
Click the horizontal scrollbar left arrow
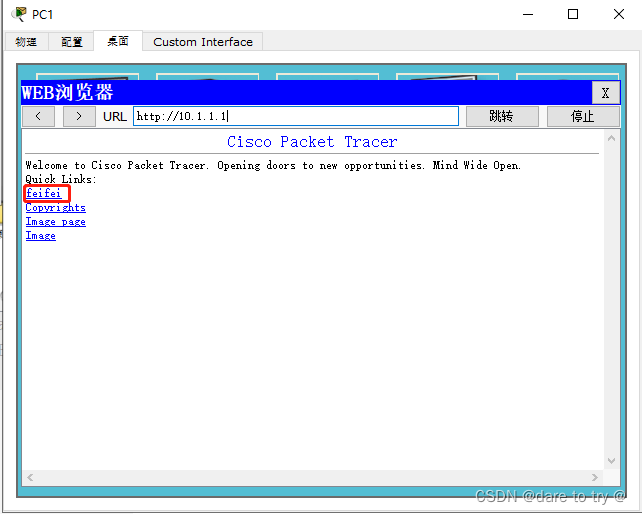tap(30, 477)
